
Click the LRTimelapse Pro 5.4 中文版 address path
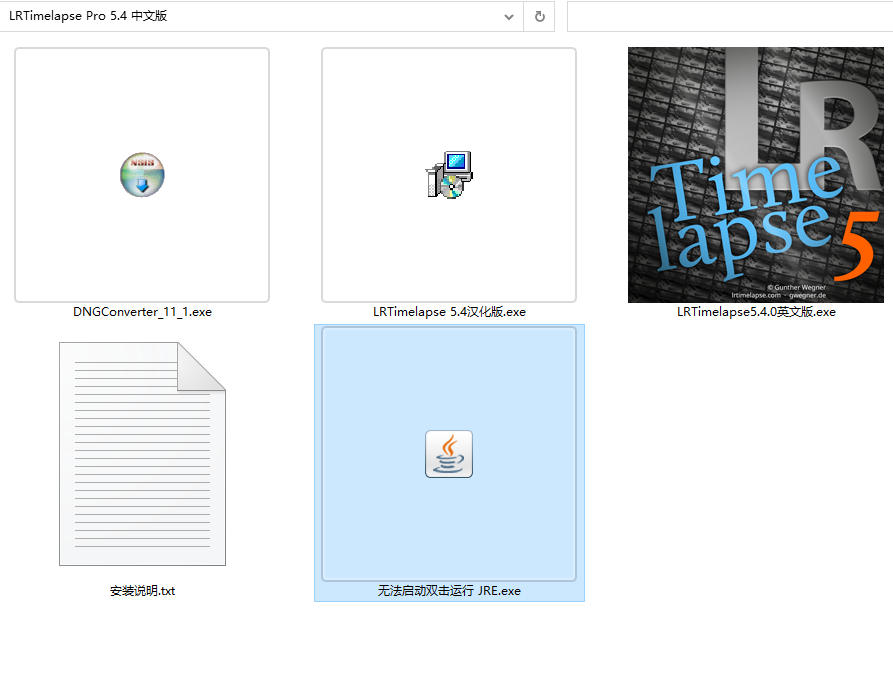(88, 16)
